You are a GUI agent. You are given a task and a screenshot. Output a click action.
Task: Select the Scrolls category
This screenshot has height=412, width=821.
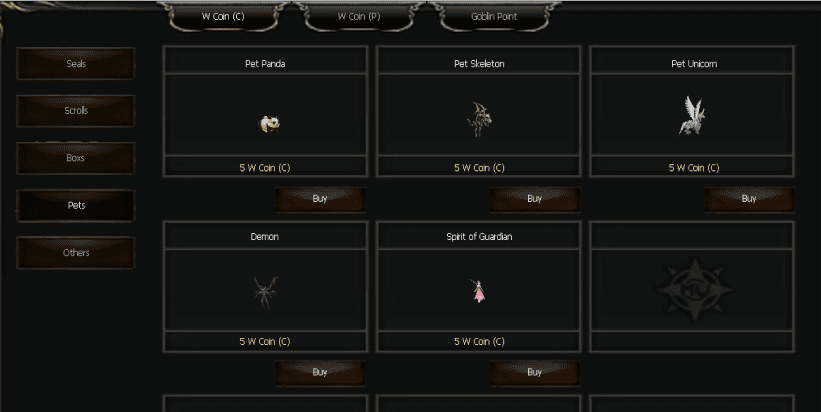pos(76,111)
